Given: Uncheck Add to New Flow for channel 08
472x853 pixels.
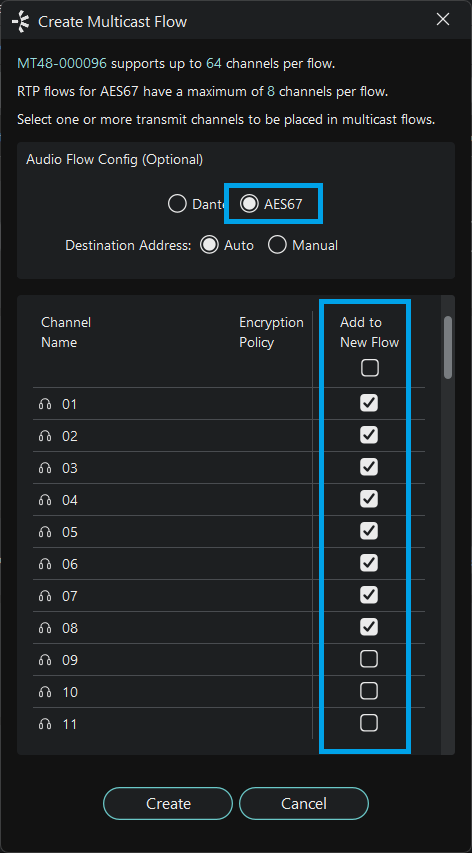Looking at the screenshot, I should [x=369, y=627].
